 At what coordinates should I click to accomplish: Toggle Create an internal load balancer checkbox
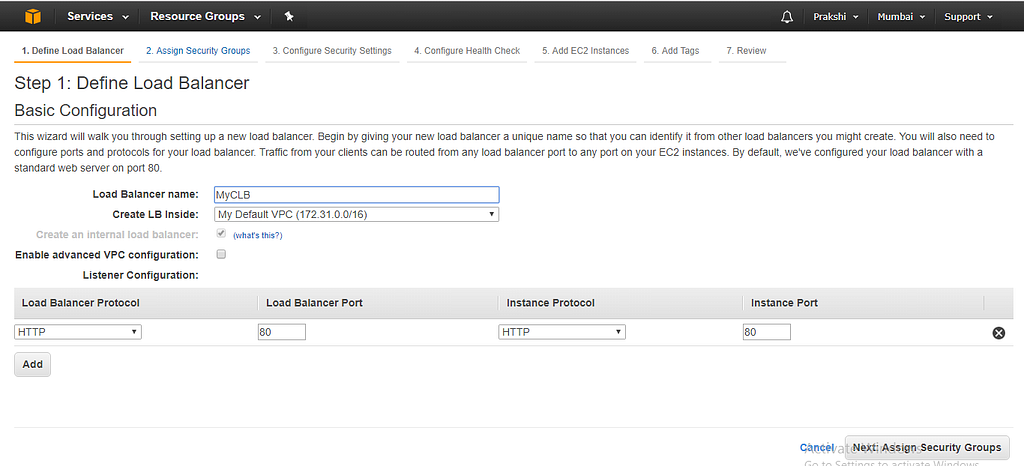tap(221, 234)
